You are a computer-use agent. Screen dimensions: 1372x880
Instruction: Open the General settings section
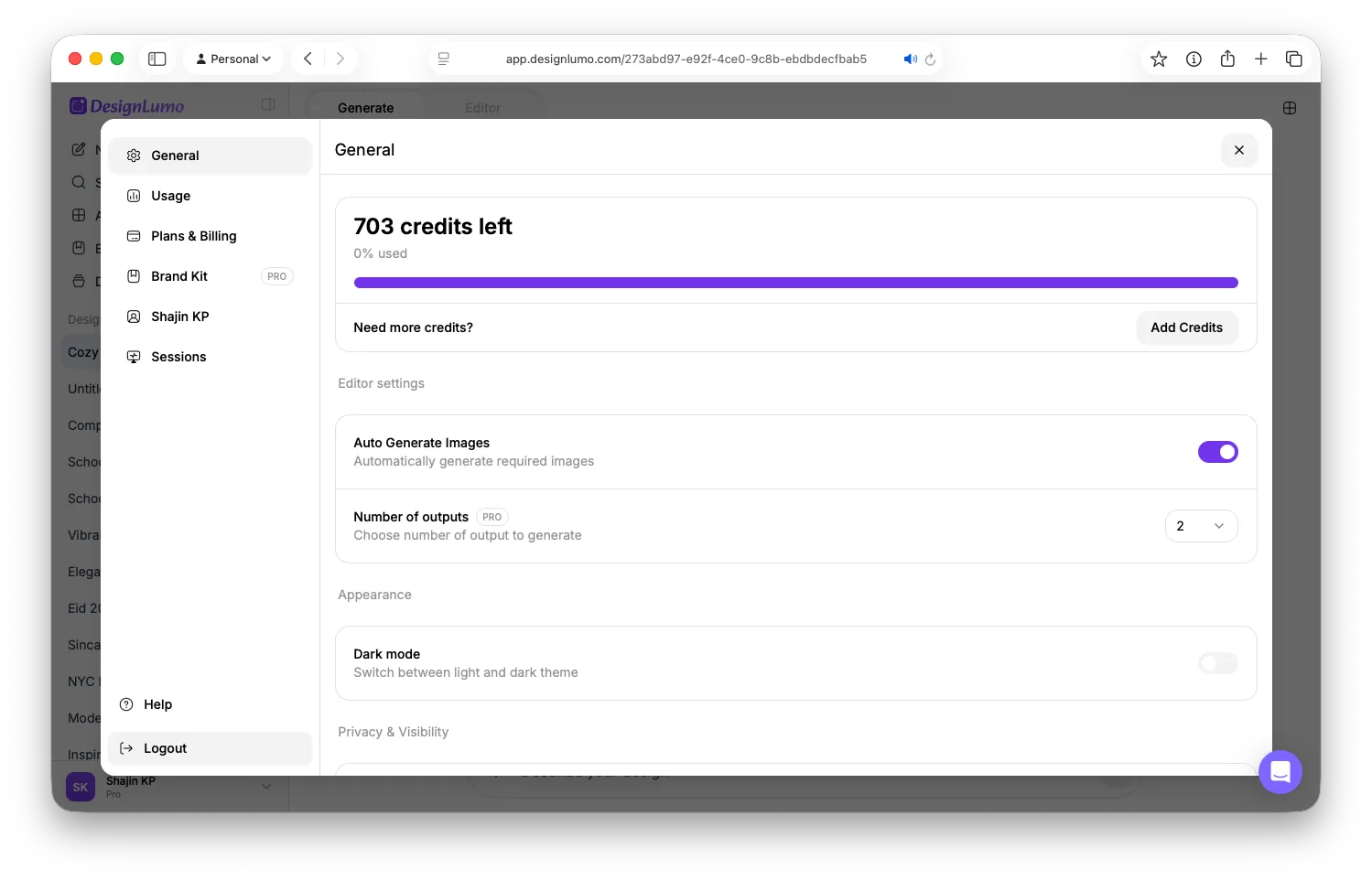pyautogui.click(x=210, y=156)
